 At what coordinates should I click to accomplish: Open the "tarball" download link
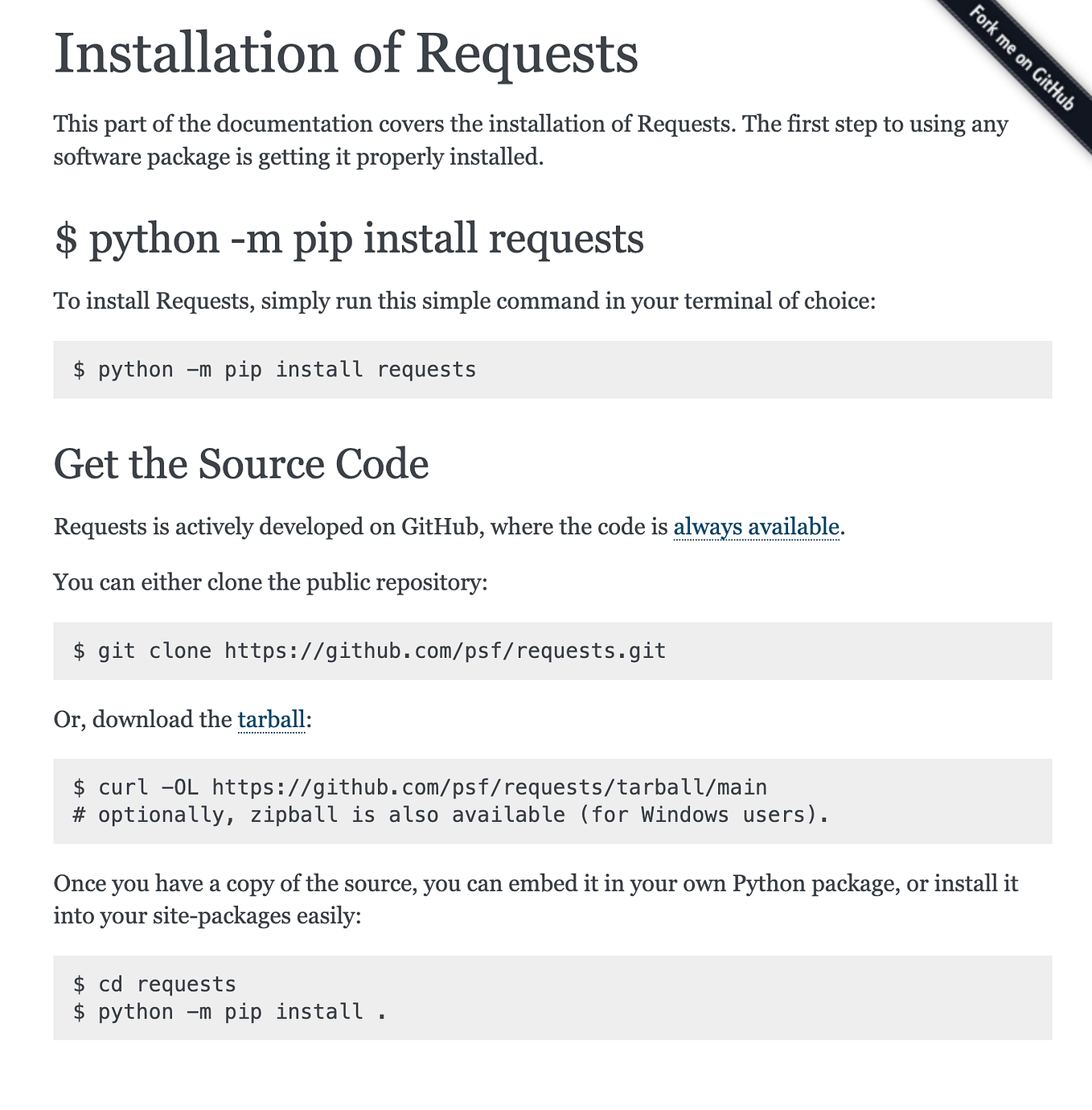pos(271,719)
